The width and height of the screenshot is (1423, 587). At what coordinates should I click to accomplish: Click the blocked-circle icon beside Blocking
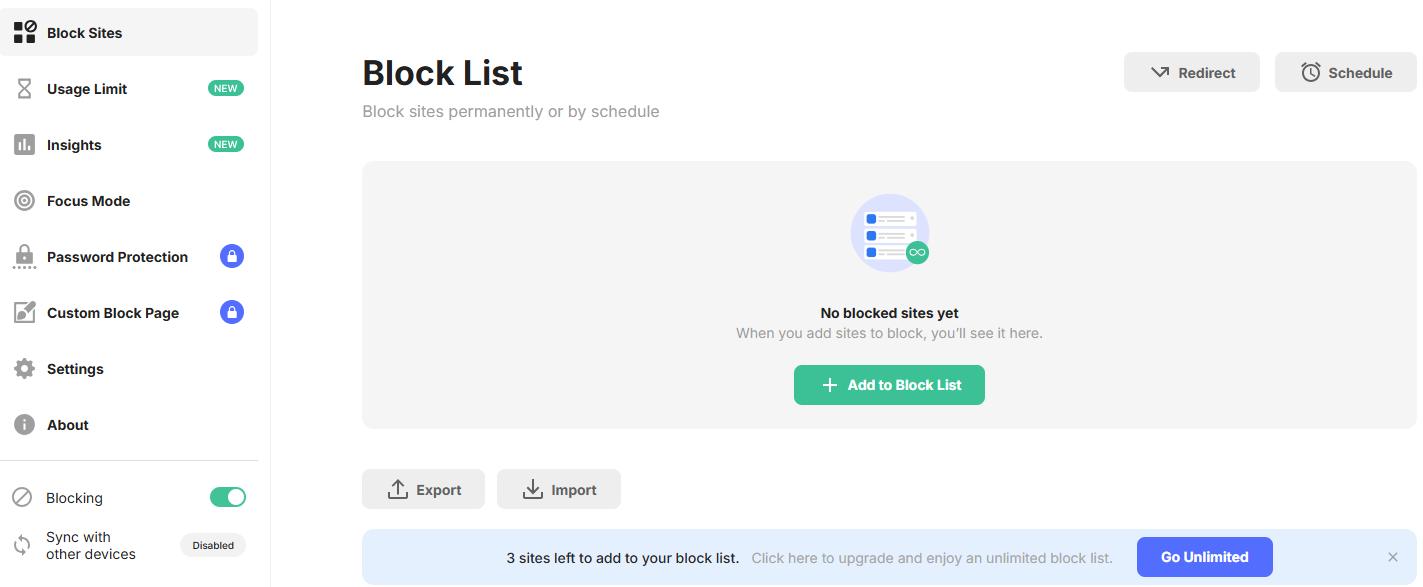pyautogui.click(x=24, y=497)
